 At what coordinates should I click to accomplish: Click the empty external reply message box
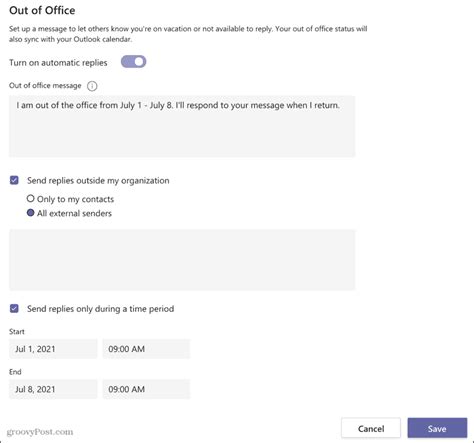click(x=182, y=260)
